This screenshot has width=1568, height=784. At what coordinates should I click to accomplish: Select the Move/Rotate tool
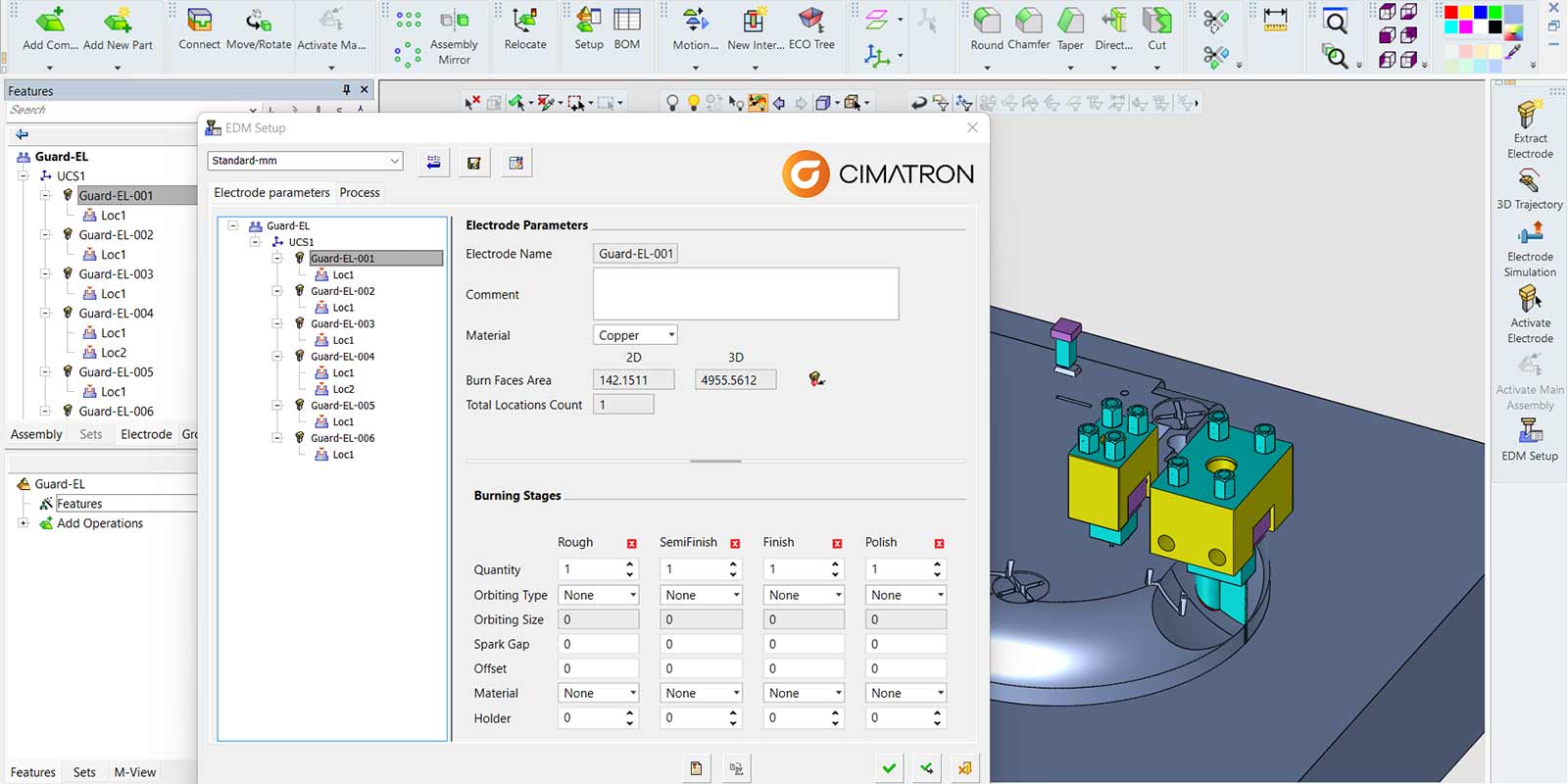(259, 22)
